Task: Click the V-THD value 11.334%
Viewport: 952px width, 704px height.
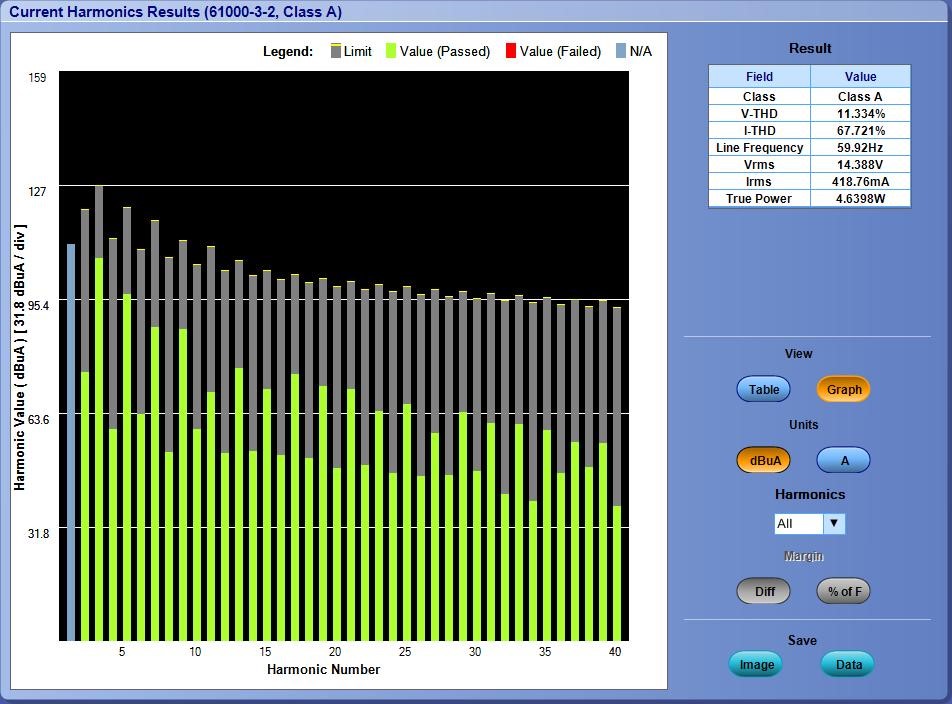Action: click(x=862, y=113)
